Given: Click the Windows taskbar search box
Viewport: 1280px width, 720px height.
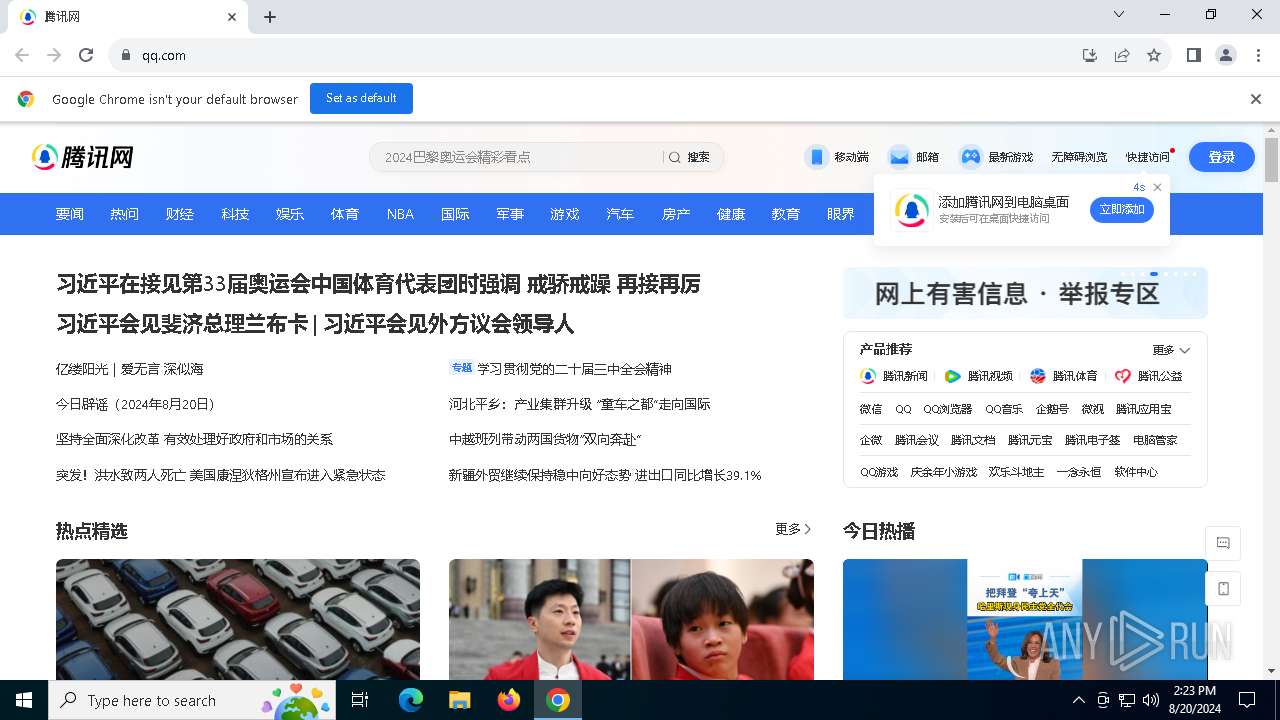Looking at the screenshot, I should [x=190, y=700].
